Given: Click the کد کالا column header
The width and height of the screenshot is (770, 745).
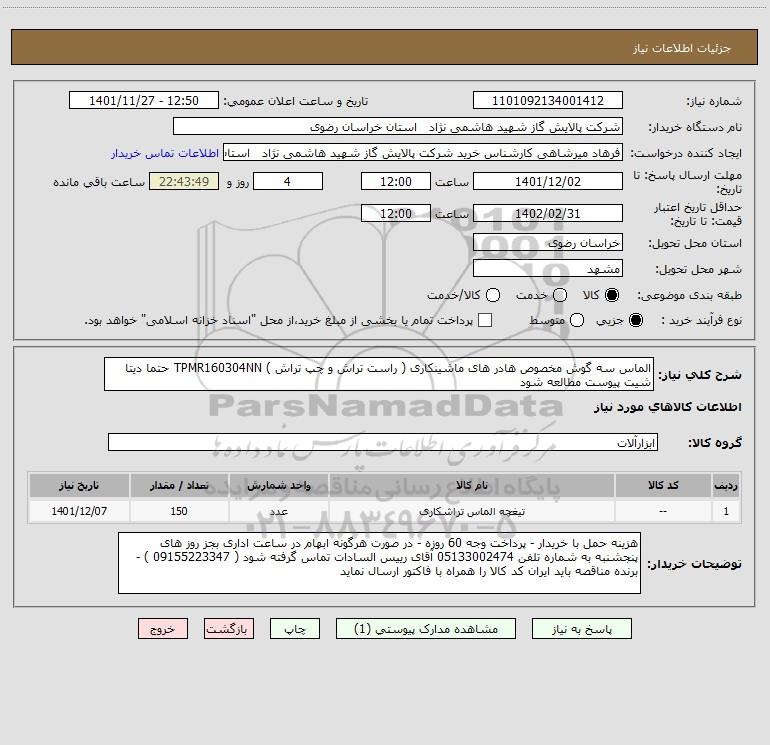Looking at the screenshot, I should (x=663, y=485).
